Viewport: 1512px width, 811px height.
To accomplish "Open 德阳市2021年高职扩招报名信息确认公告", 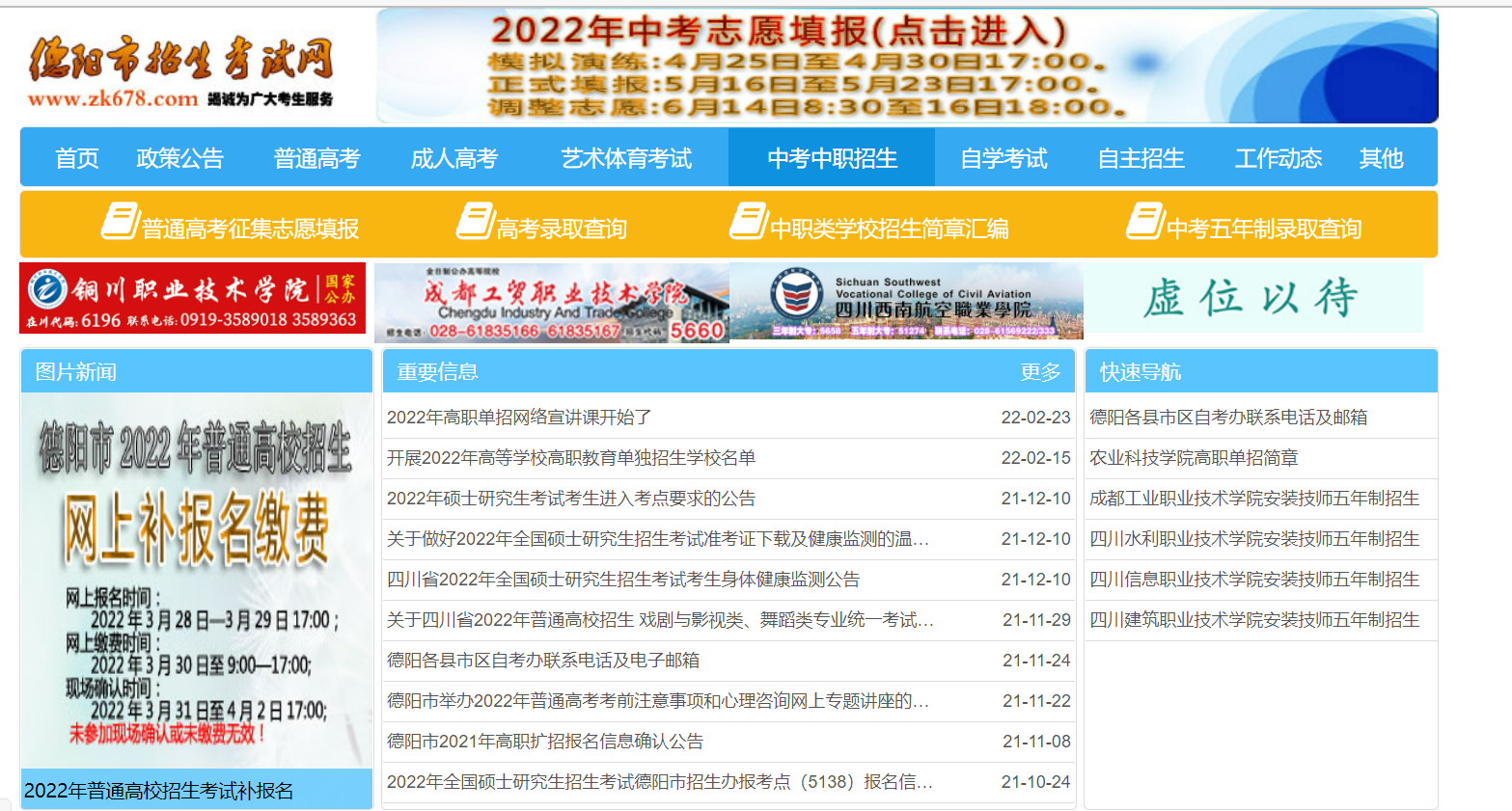I will click(x=545, y=742).
